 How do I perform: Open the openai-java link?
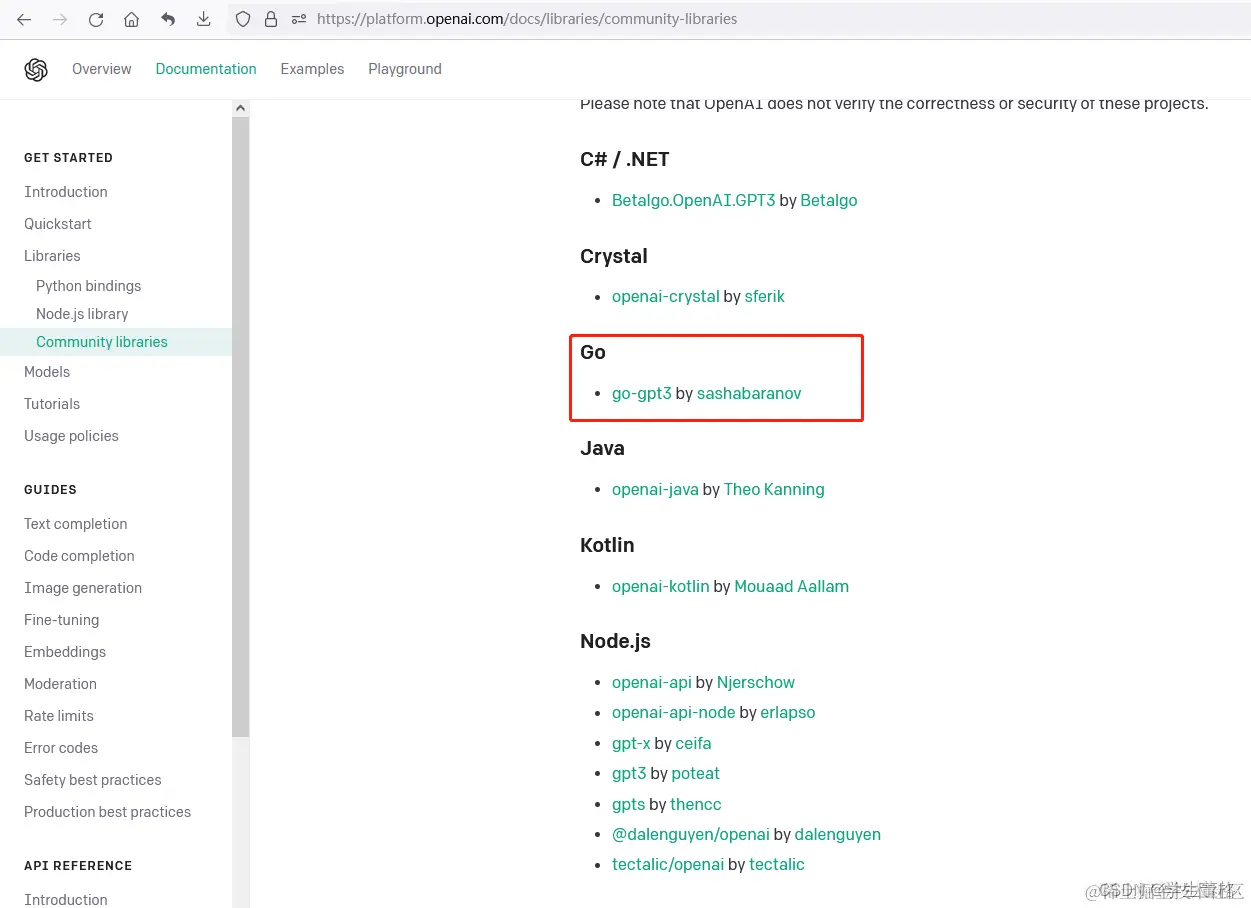tap(655, 489)
